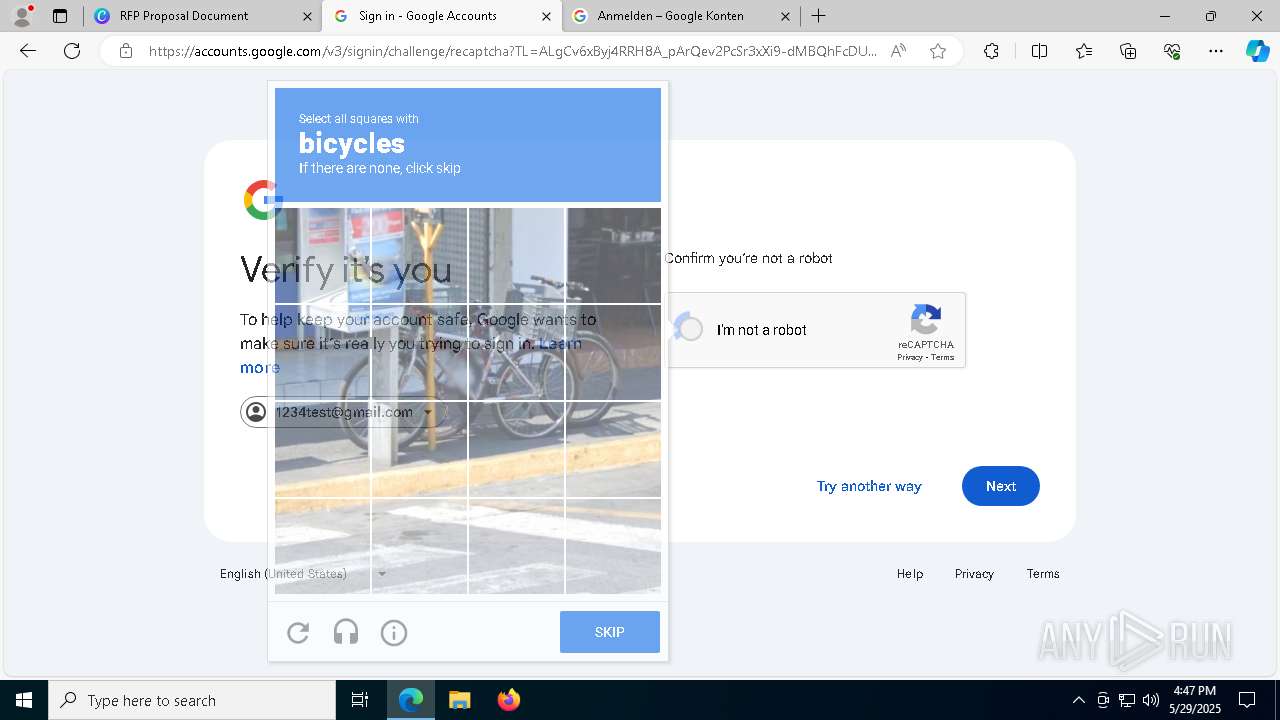Open Collections panel
Viewport: 1280px width, 720px height.
[x=1128, y=51]
